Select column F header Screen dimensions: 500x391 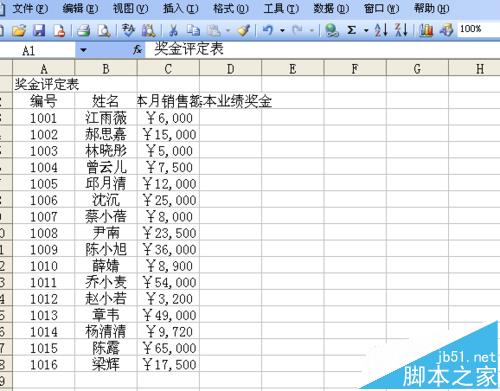point(355,68)
